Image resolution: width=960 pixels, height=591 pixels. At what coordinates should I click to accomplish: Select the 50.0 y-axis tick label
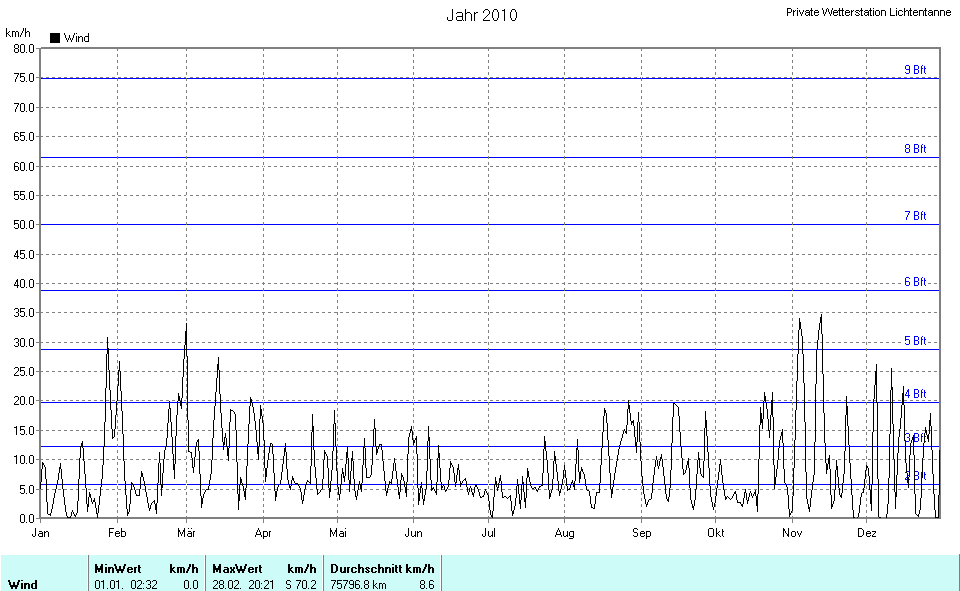24,225
